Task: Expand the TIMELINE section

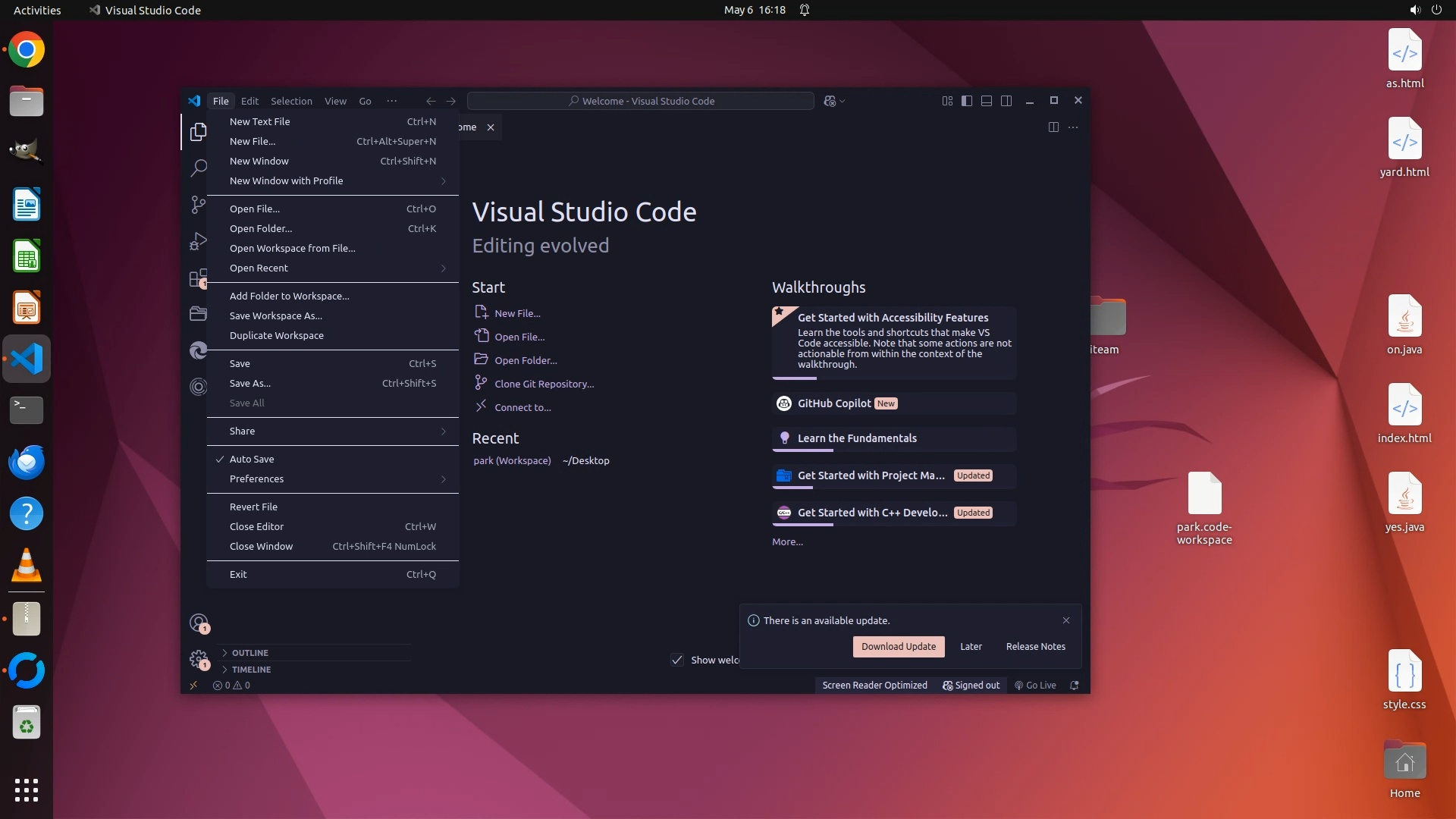Action: [x=251, y=670]
